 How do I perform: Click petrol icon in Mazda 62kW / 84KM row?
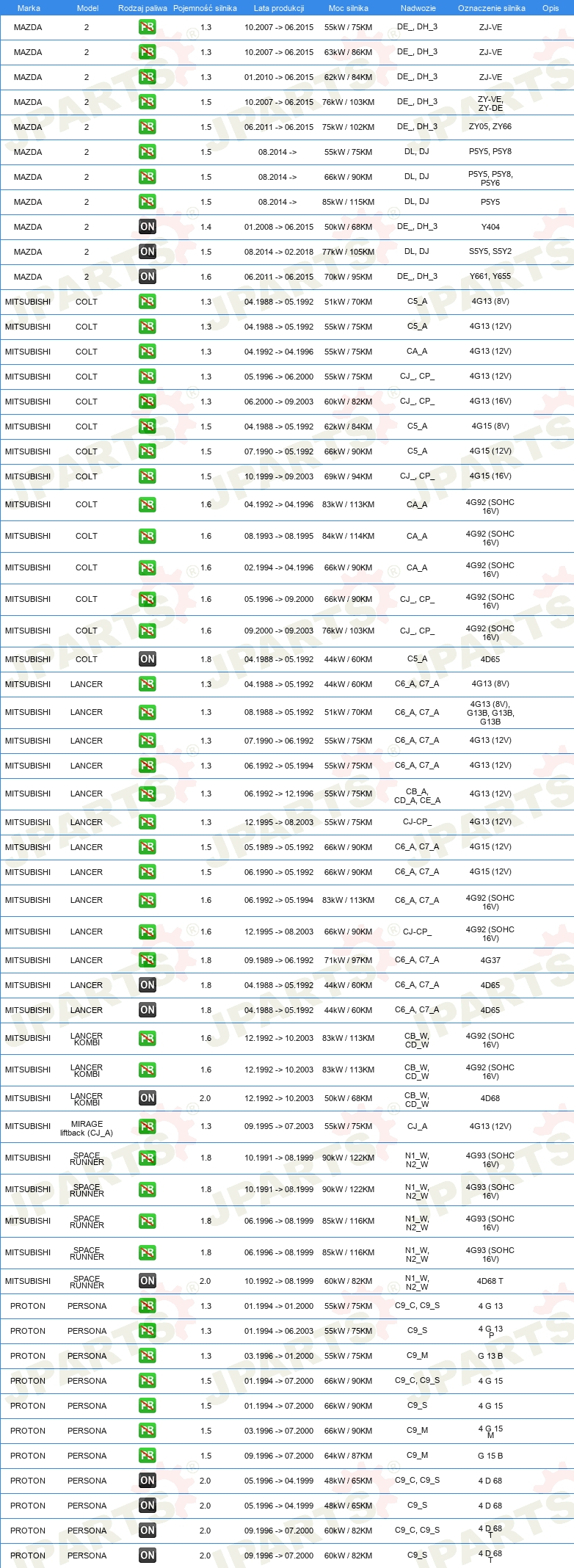coord(148,77)
